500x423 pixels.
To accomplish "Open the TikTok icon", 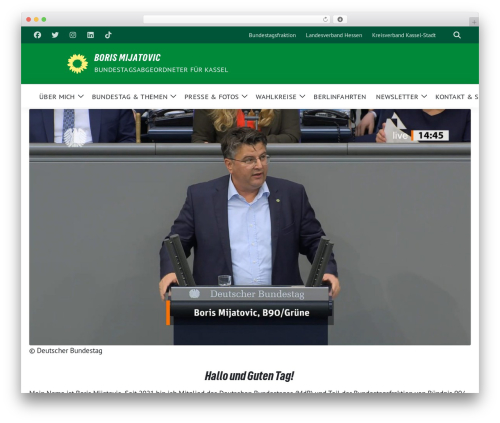I will [108, 35].
